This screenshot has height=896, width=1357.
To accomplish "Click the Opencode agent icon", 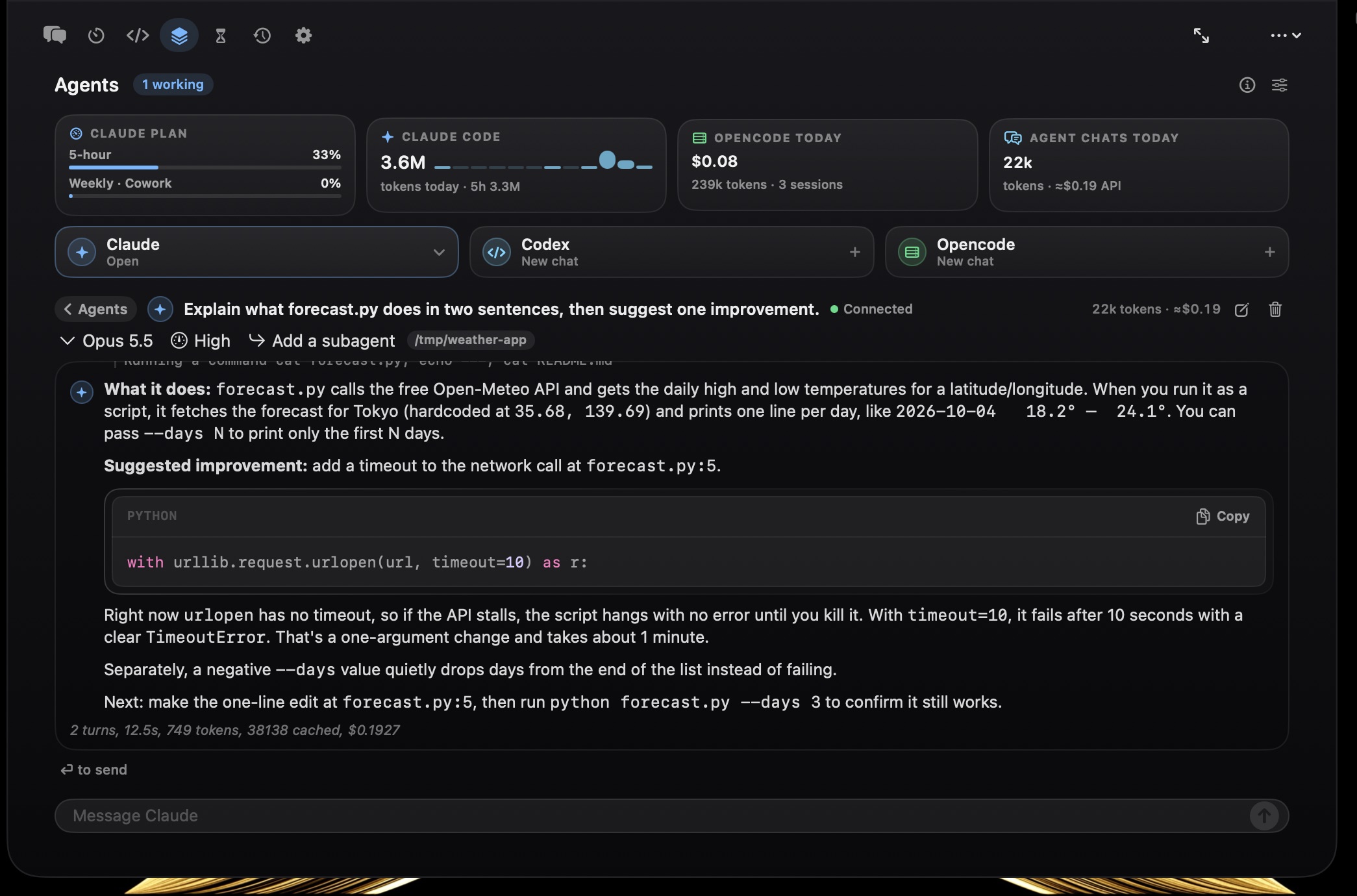I will pyautogui.click(x=912, y=253).
